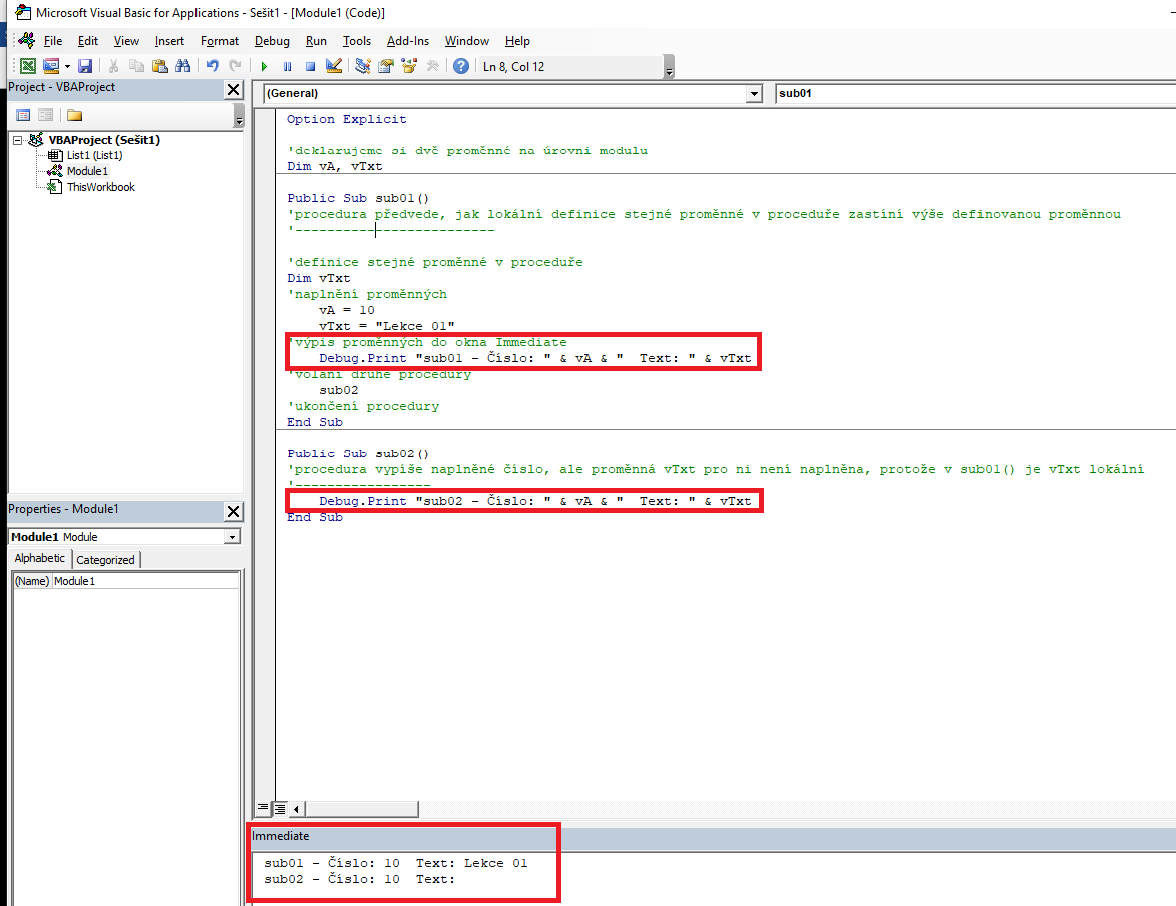Image resolution: width=1176 pixels, height=906 pixels.
Task: Switch to Procedure View at the bottom left
Action: [264, 807]
